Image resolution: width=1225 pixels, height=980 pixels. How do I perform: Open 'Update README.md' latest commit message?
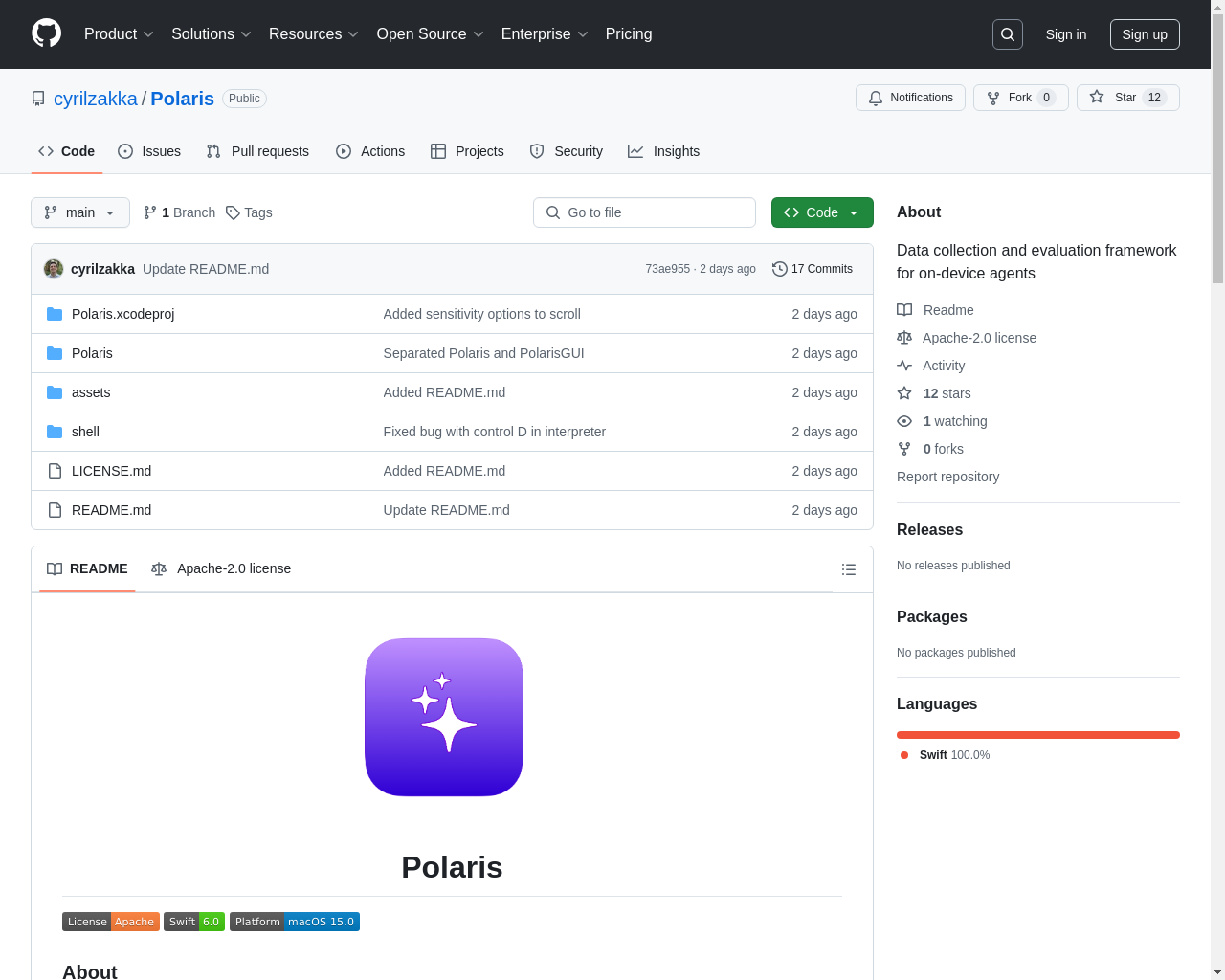tap(206, 269)
